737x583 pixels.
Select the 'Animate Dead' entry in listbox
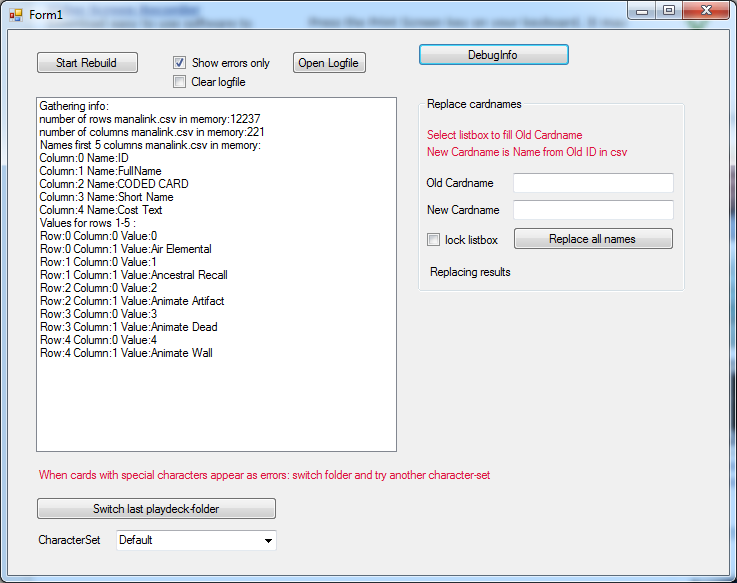[128, 327]
